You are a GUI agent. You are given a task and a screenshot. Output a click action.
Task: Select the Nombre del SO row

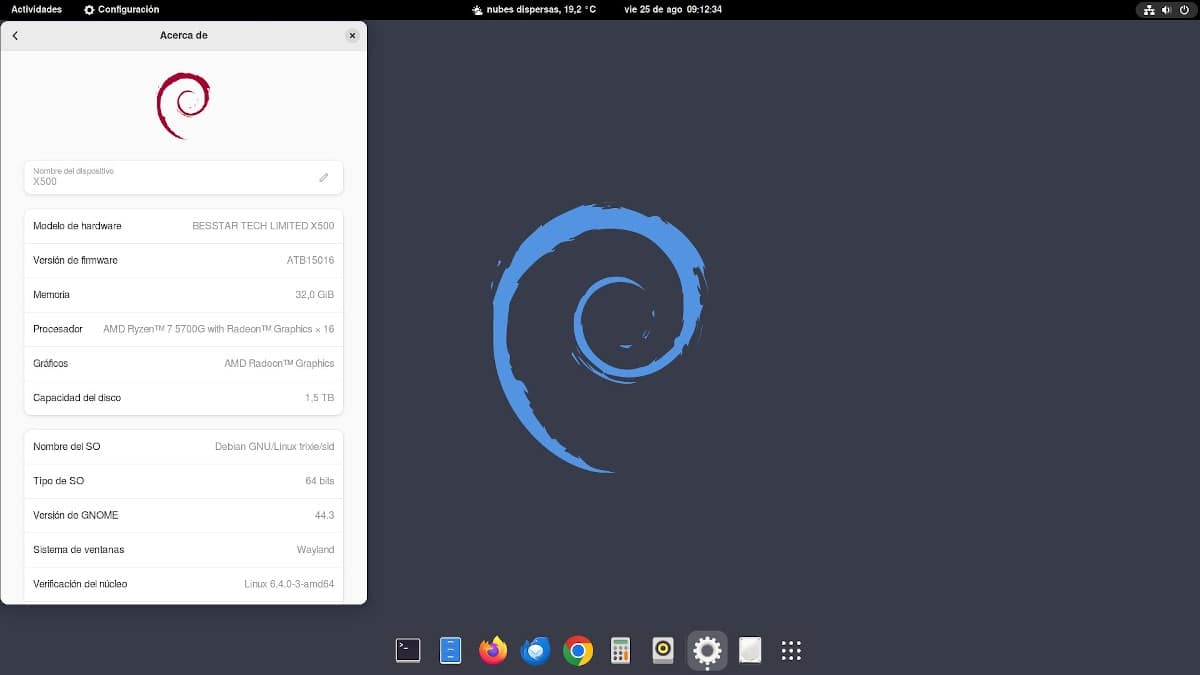pos(183,447)
